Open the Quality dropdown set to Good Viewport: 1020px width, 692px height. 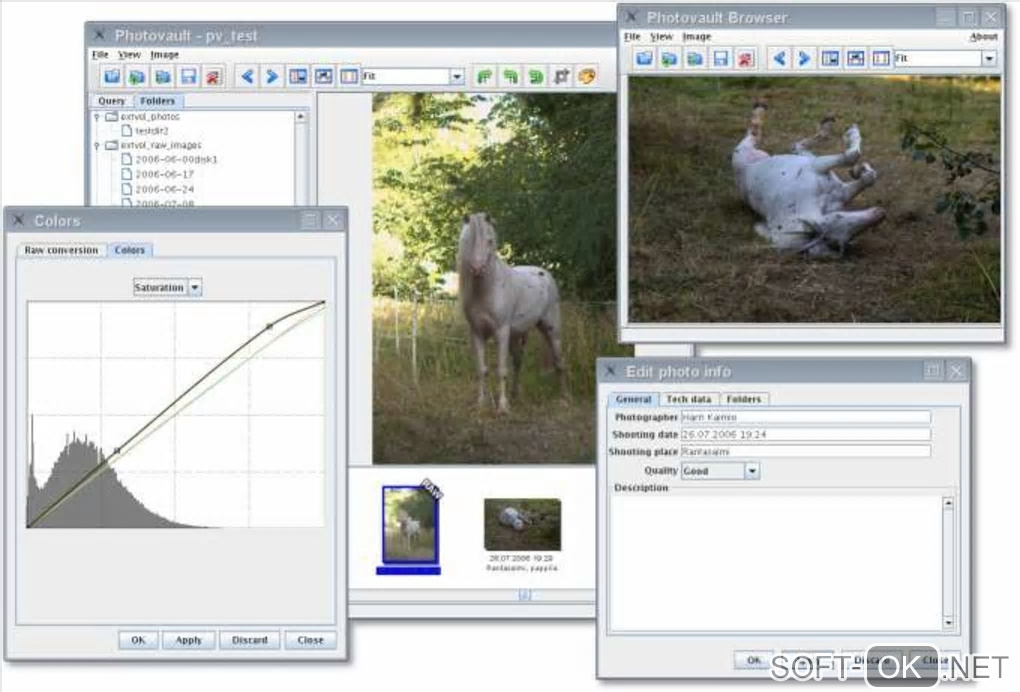pyautogui.click(x=752, y=470)
